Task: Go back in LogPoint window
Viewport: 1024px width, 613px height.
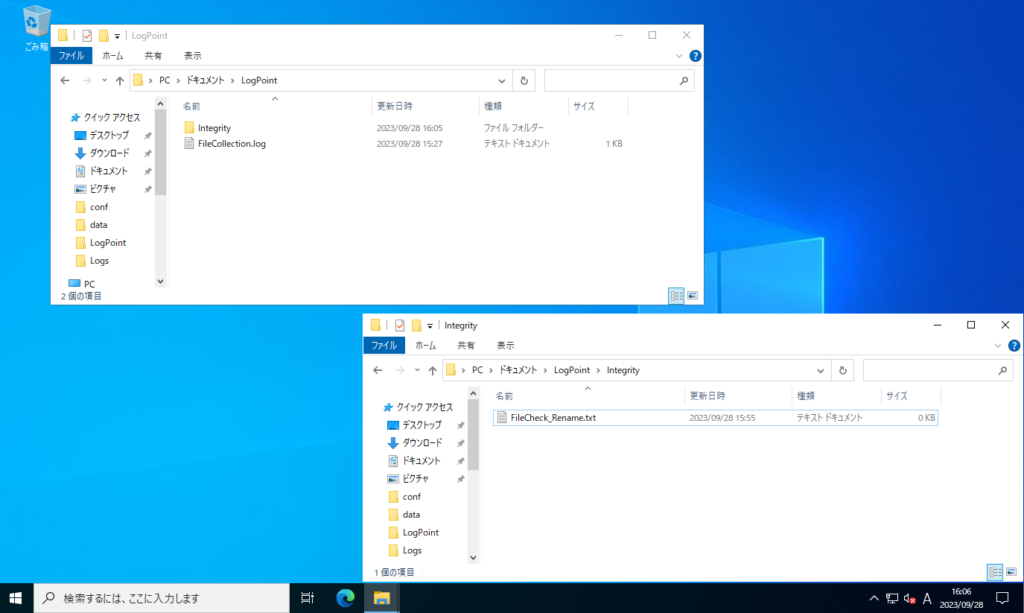Action: click(65, 80)
